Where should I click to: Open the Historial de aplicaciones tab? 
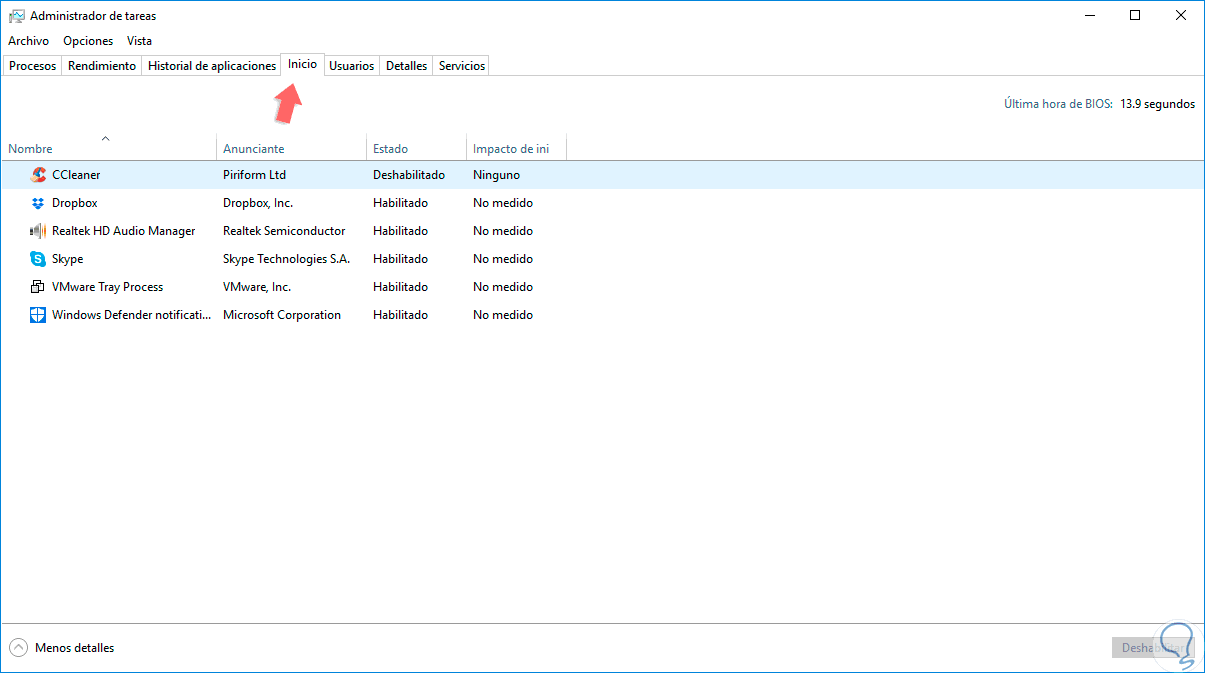[x=212, y=66]
